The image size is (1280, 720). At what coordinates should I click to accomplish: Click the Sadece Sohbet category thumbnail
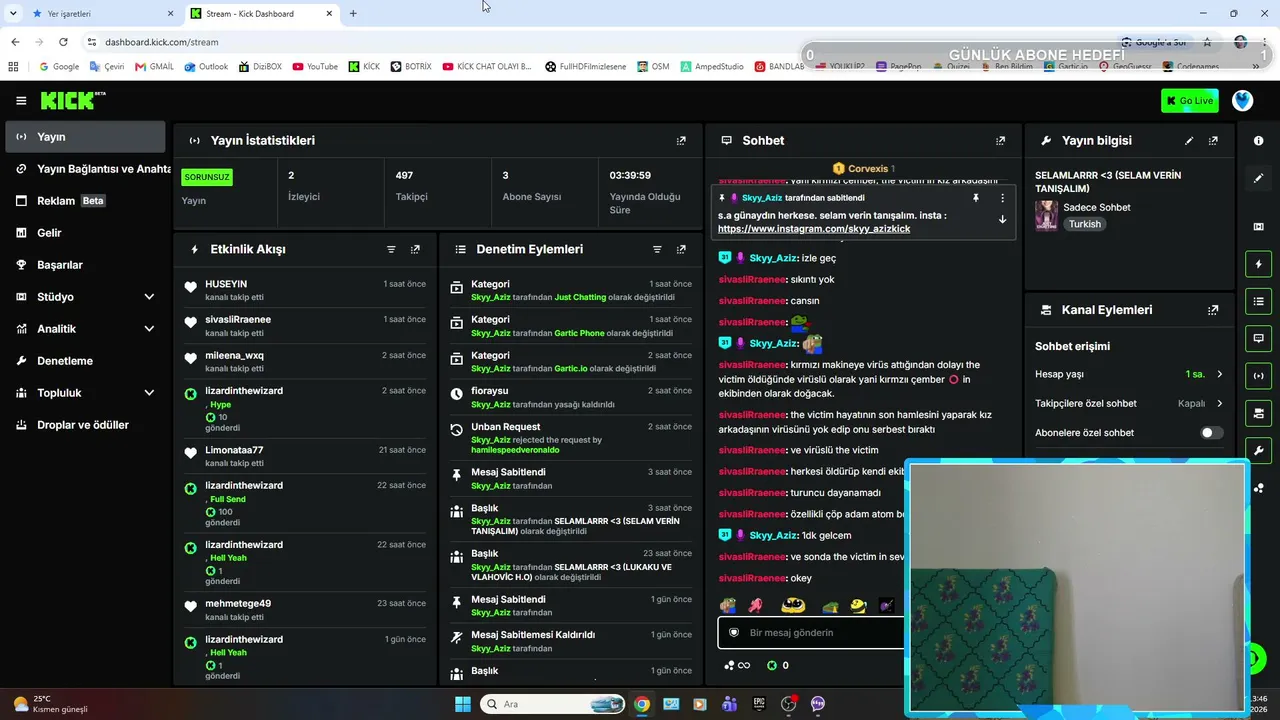pyautogui.click(x=1046, y=215)
